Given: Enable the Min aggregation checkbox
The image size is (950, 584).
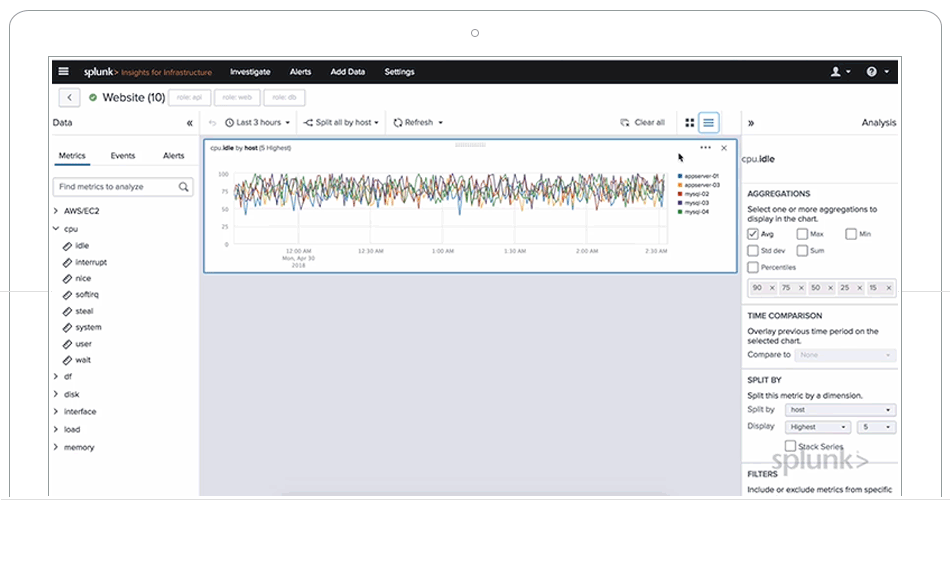Looking at the screenshot, I should 851,234.
